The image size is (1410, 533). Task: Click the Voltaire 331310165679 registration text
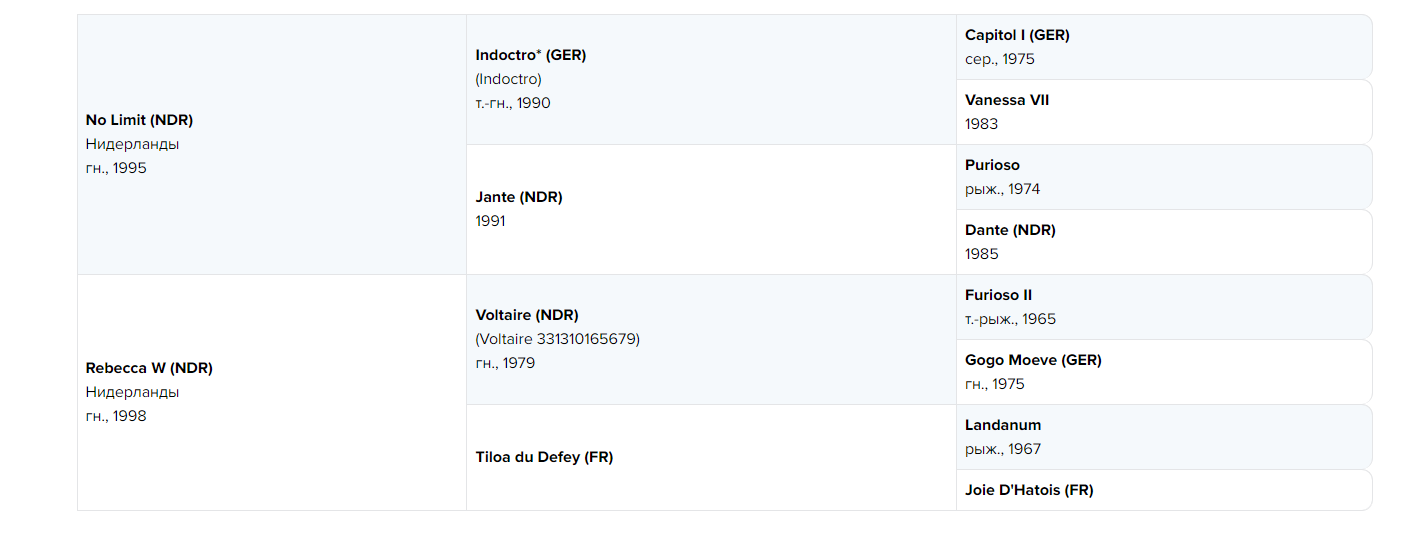coord(557,339)
